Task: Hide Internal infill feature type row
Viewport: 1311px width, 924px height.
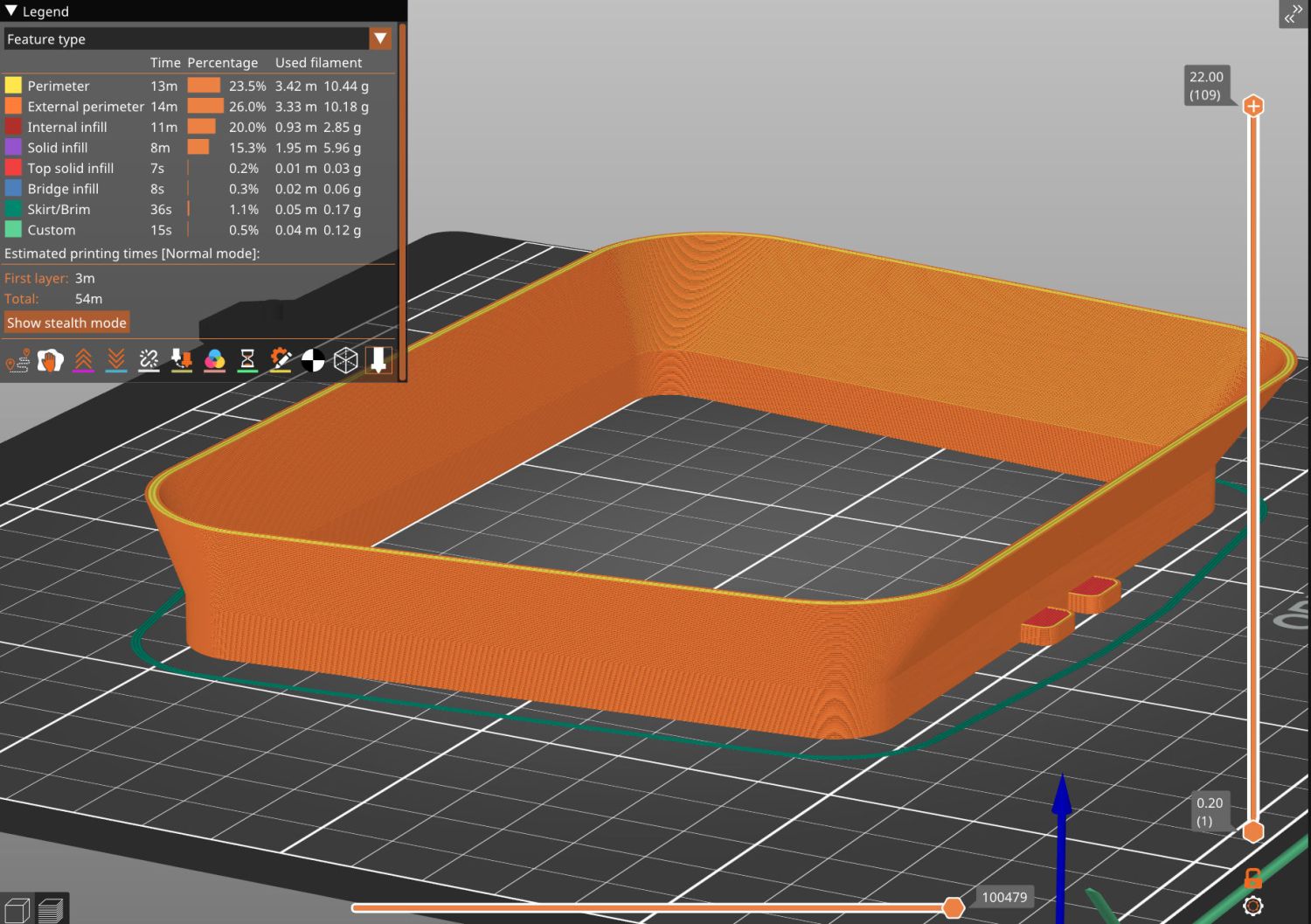Action: 66,127
